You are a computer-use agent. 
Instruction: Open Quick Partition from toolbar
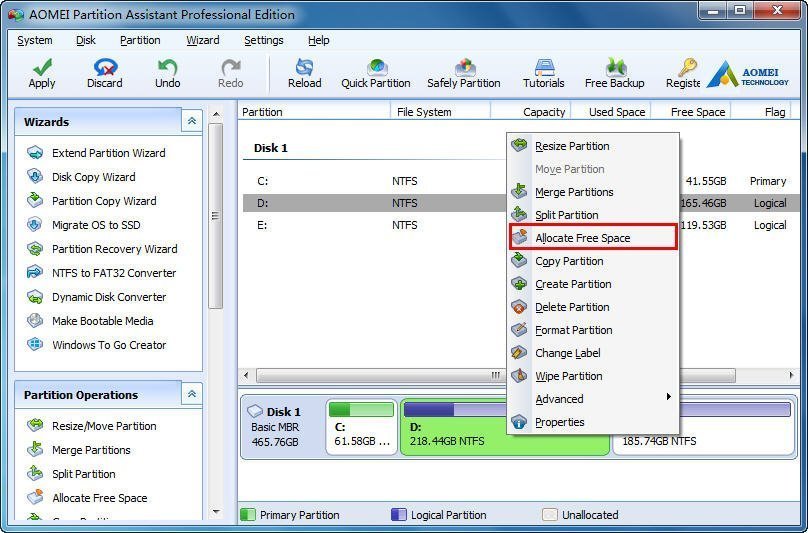tap(376, 74)
